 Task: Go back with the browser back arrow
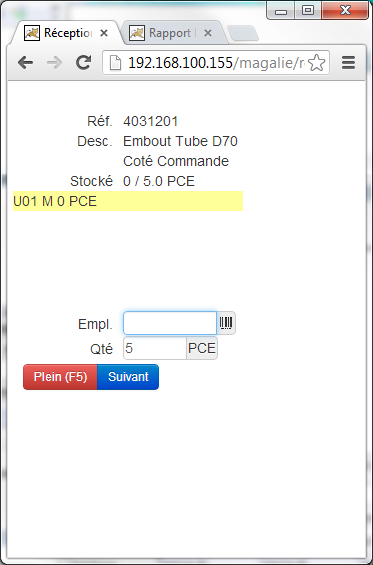26,63
